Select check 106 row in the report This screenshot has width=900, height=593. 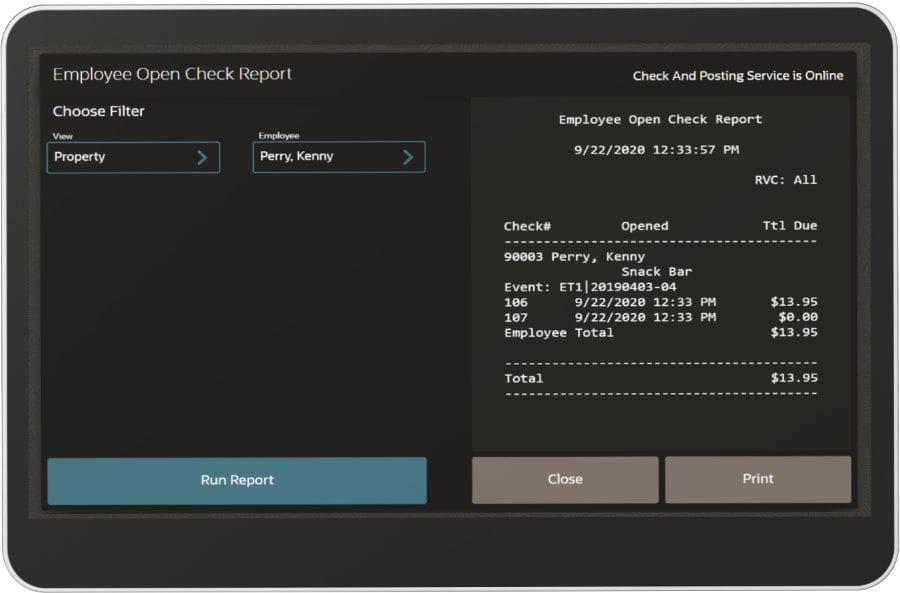(x=661, y=302)
